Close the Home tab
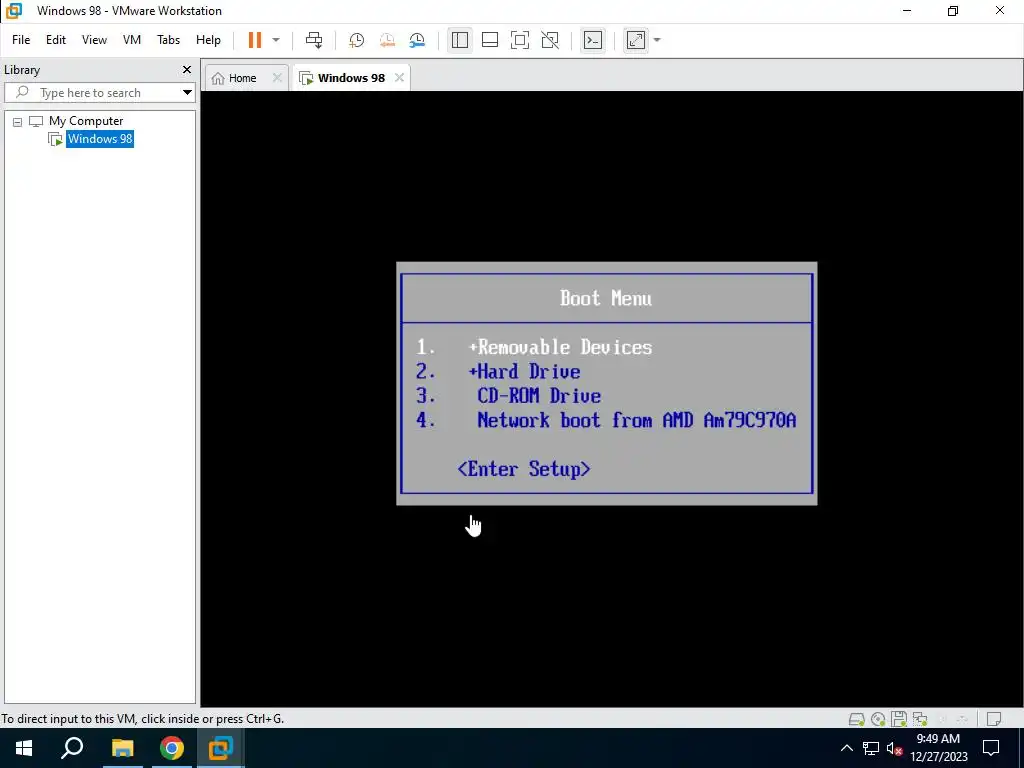1024x768 pixels. coord(277,78)
